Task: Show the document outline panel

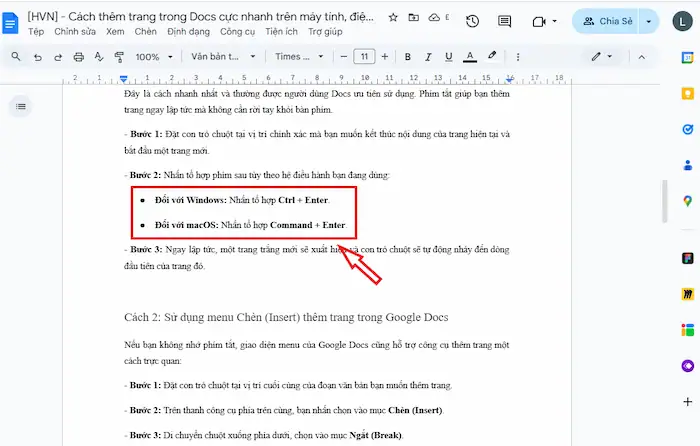Action: click(21, 105)
